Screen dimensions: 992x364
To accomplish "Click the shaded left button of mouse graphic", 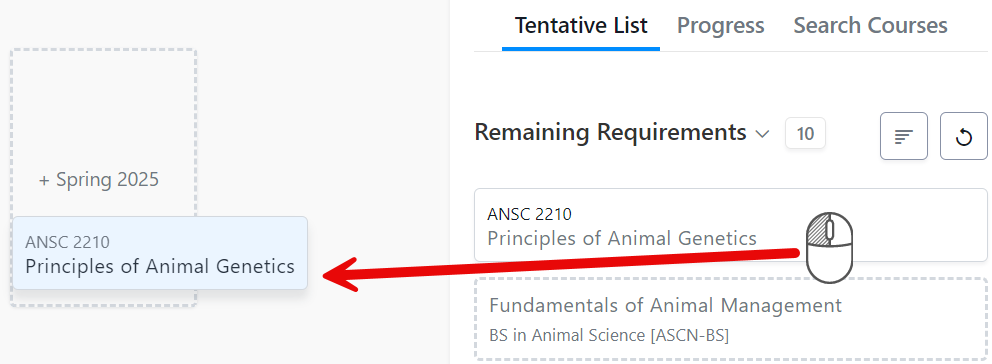I will pos(817,229).
